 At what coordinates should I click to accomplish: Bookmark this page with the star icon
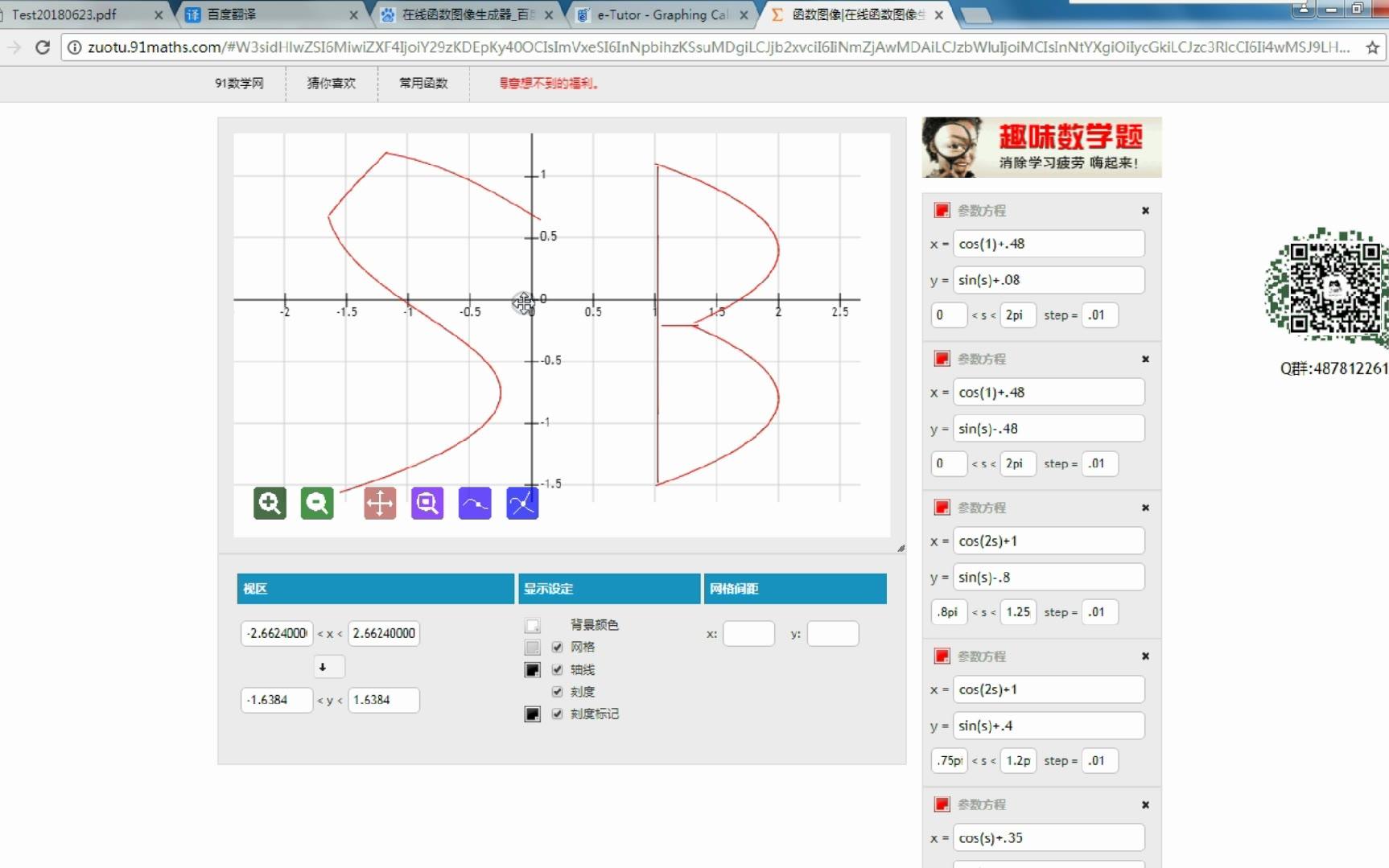1372,47
